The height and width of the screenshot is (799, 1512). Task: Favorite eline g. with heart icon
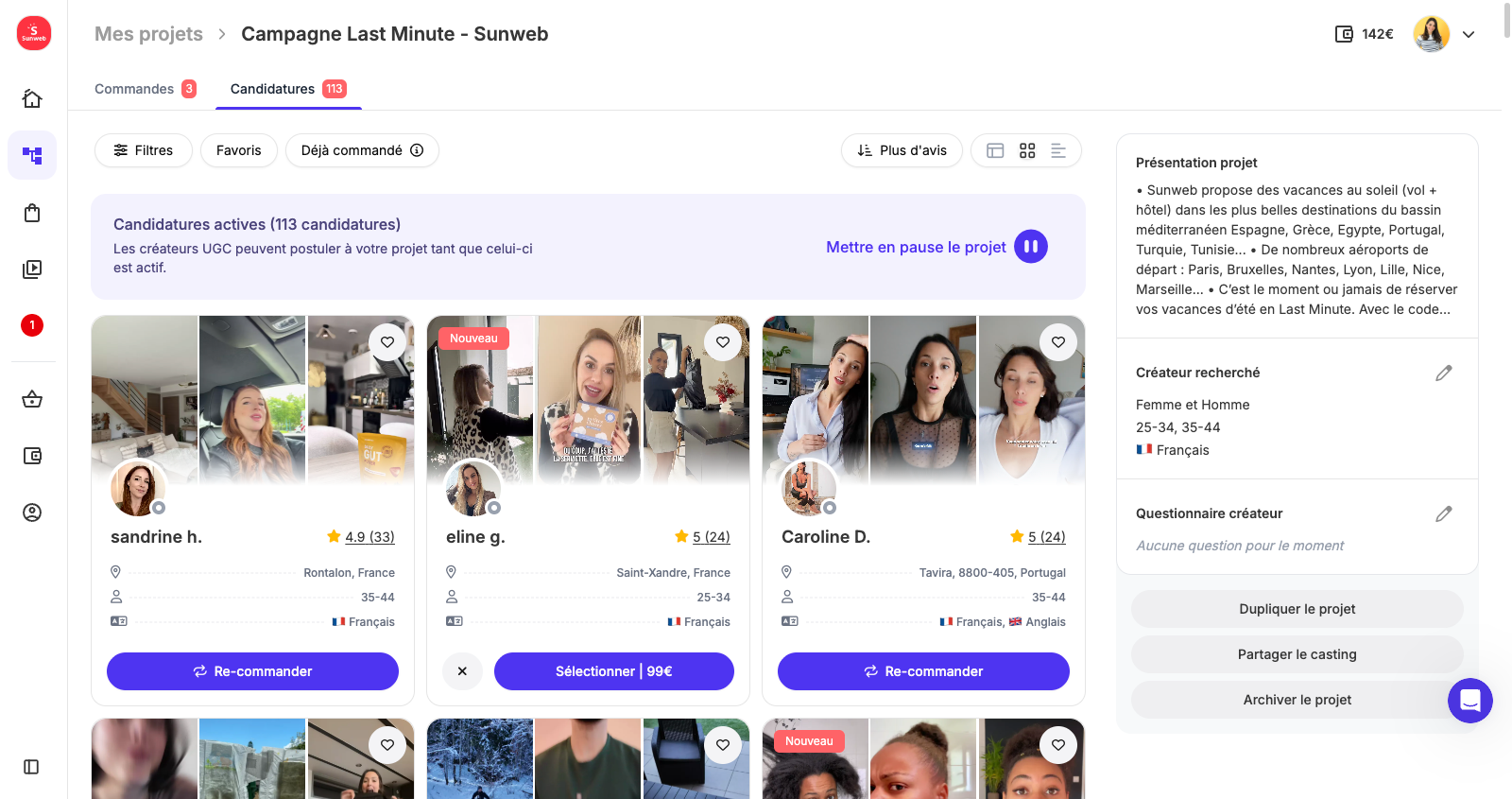[723, 342]
